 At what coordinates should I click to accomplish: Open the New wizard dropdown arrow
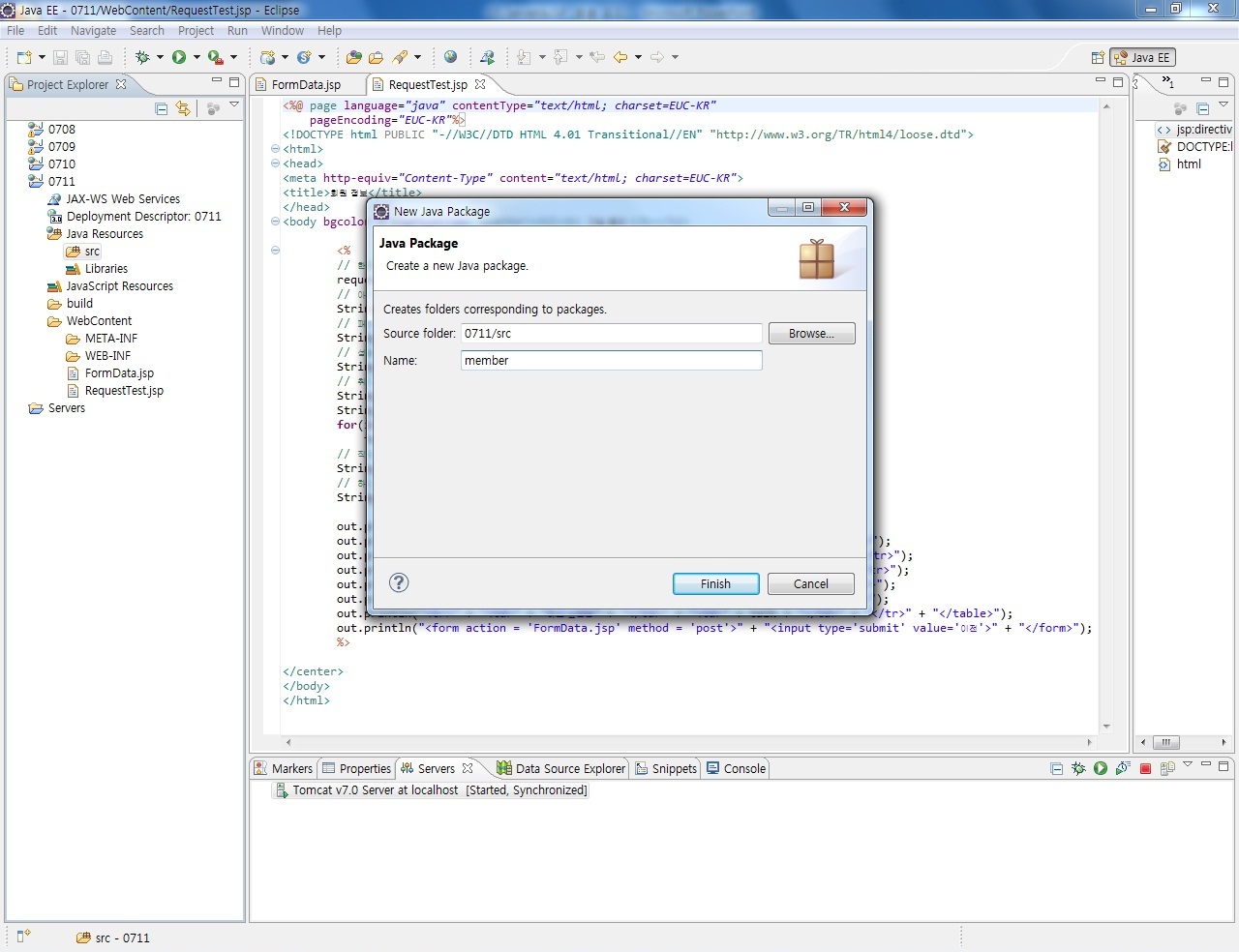click(x=42, y=57)
